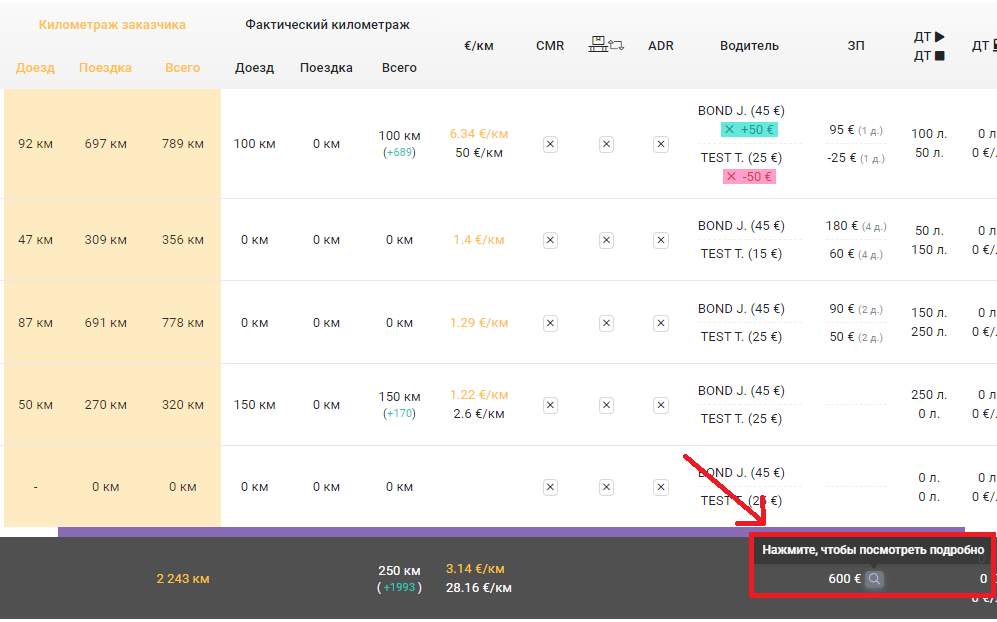
Task: Toggle trailer checkbox in the 789 км row
Action: click(607, 144)
